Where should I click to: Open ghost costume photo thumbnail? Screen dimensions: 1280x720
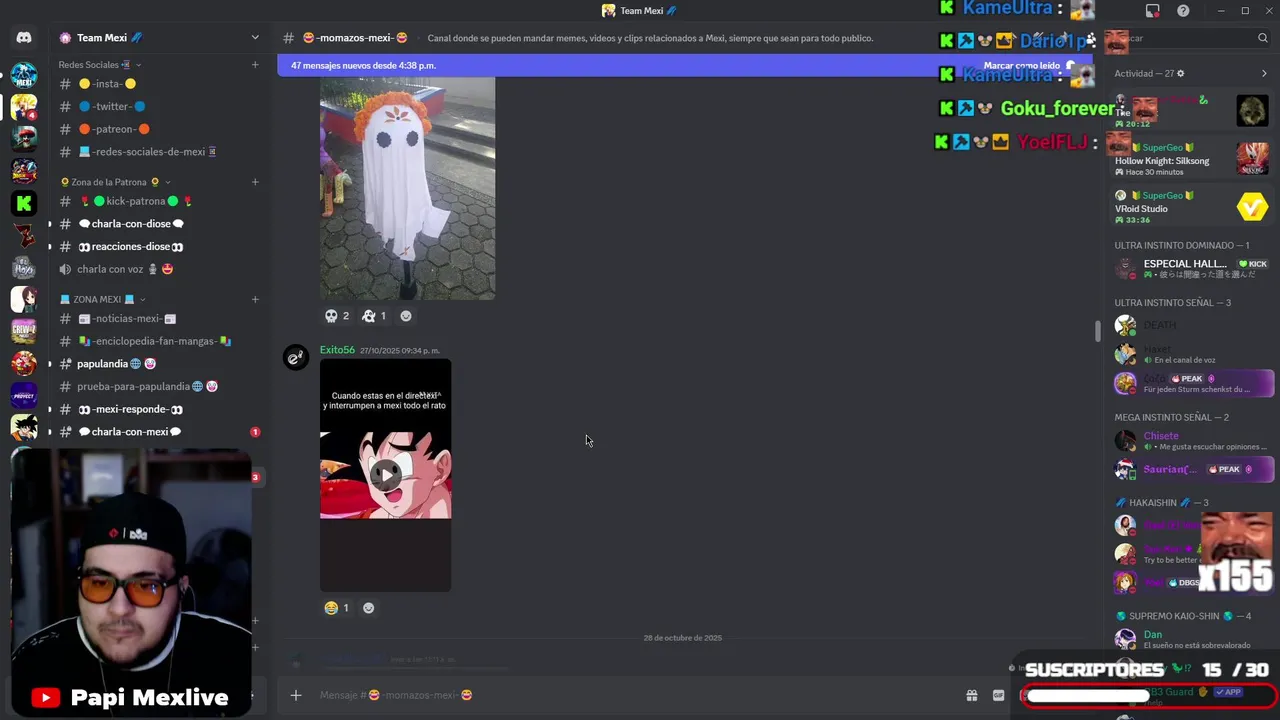[407, 188]
